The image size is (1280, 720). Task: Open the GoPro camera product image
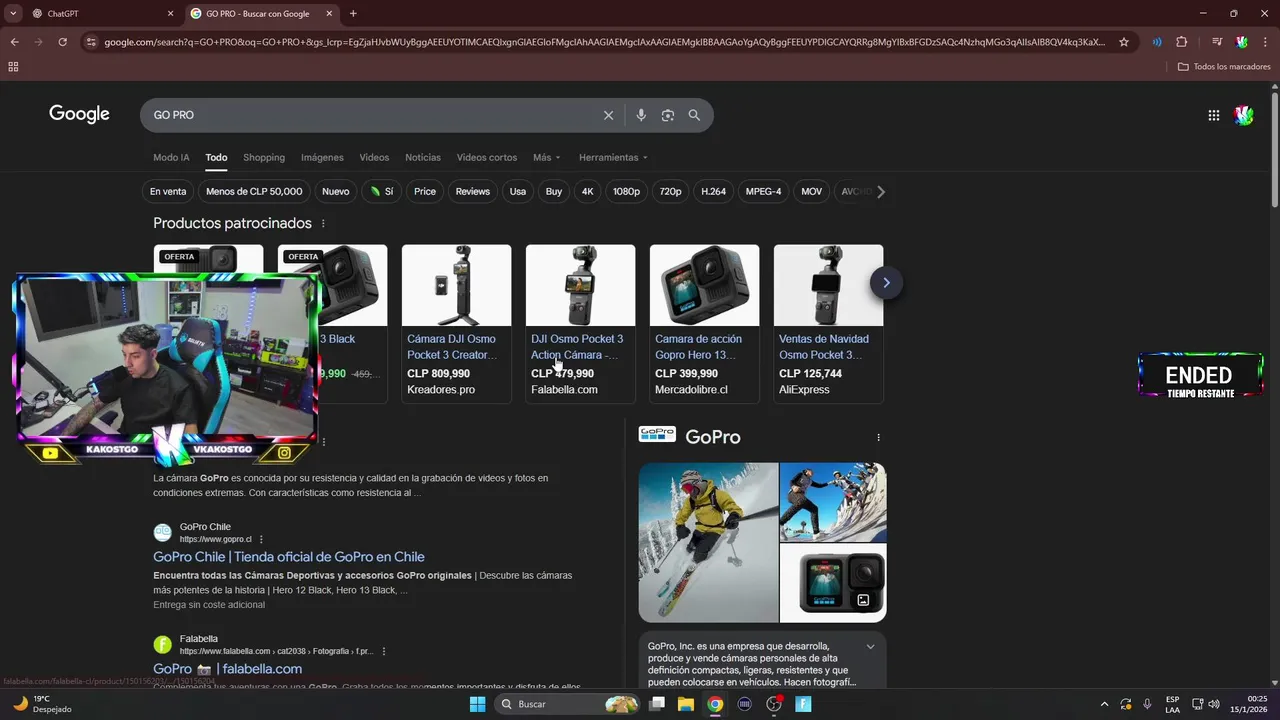coord(833,583)
